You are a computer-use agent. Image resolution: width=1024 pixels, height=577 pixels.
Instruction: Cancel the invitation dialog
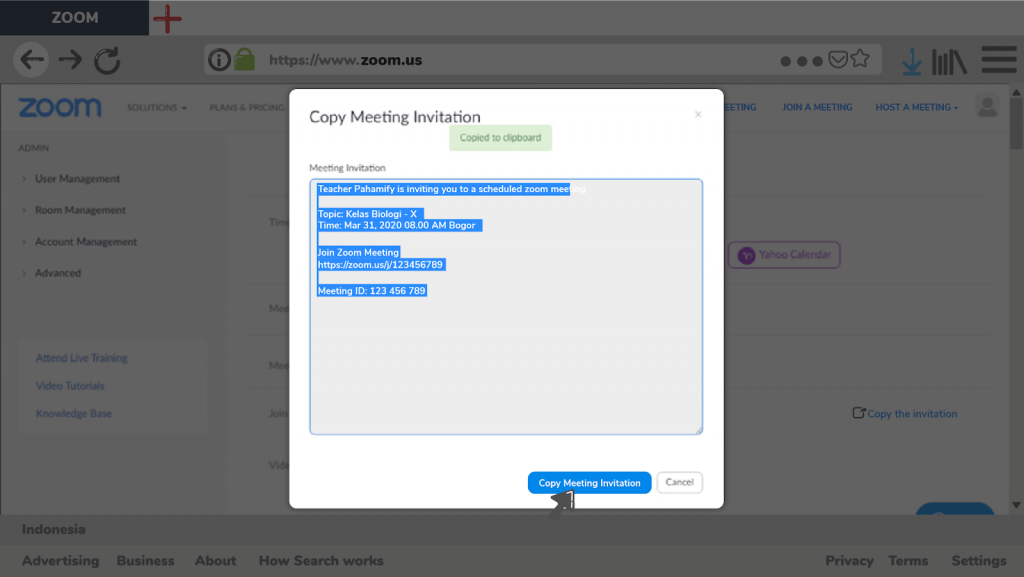tap(679, 482)
